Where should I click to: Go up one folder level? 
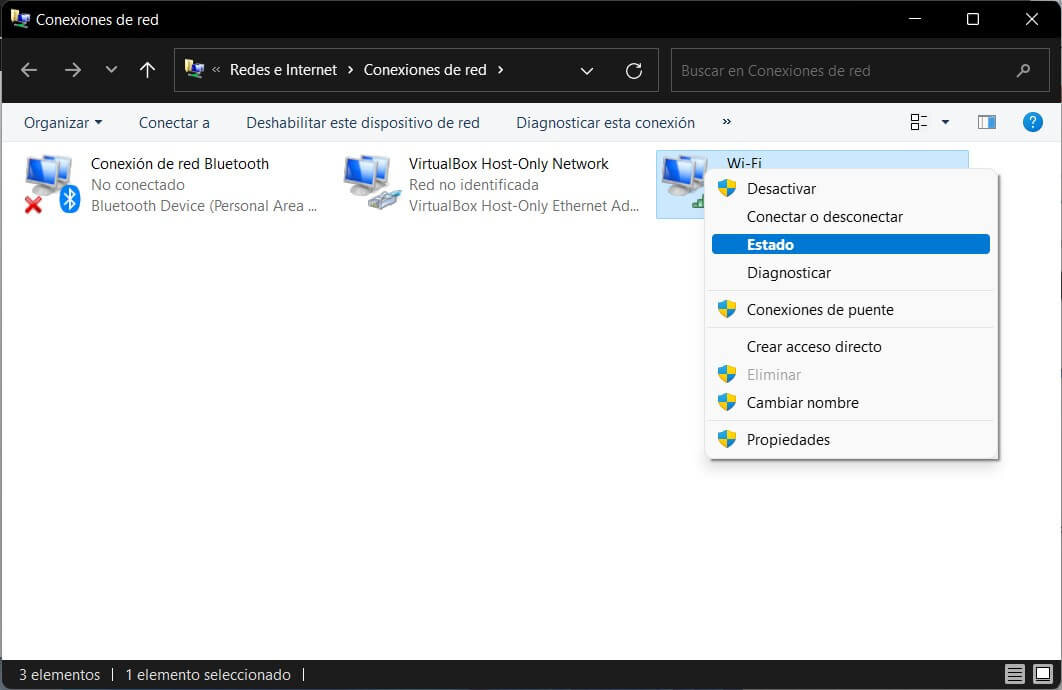pyautogui.click(x=147, y=70)
